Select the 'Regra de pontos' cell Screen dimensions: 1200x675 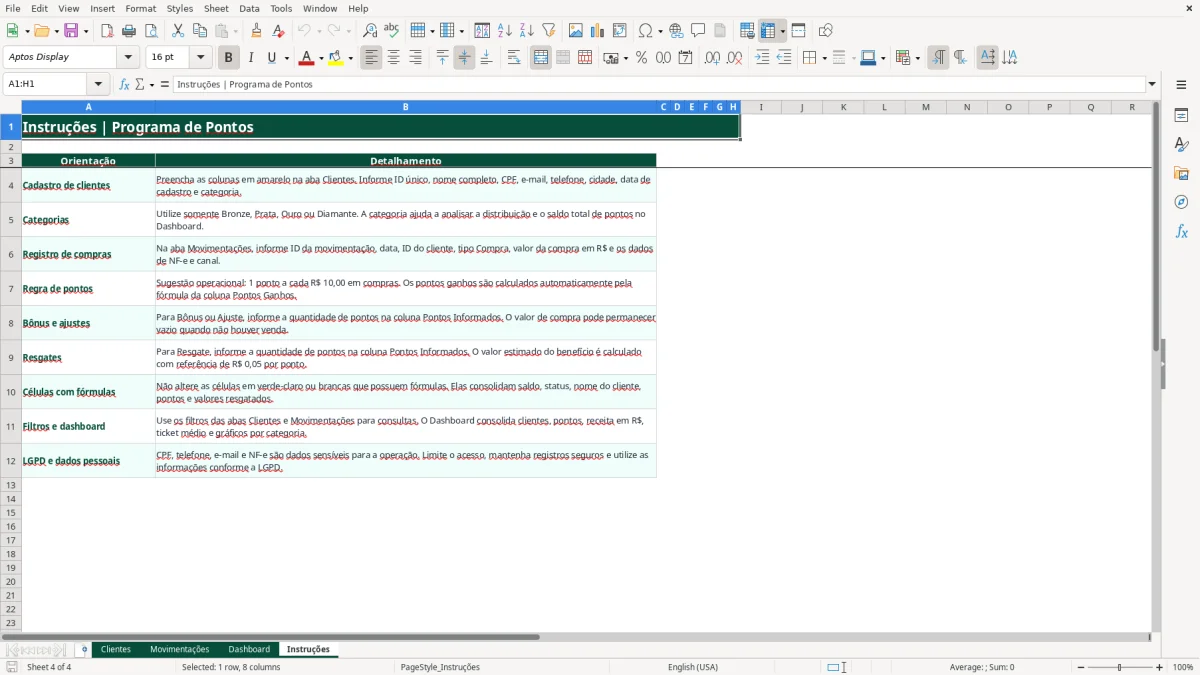[89, 289]
